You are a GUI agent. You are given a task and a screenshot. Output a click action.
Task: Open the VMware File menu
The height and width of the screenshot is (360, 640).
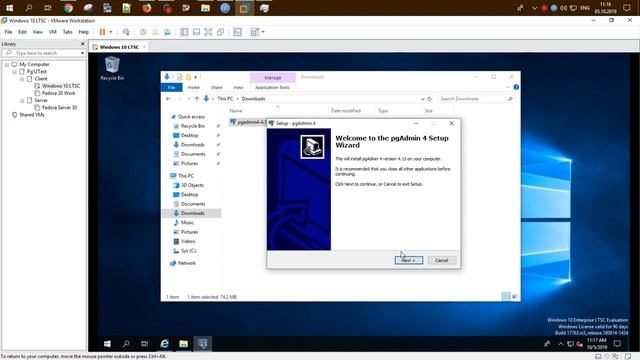8,32
